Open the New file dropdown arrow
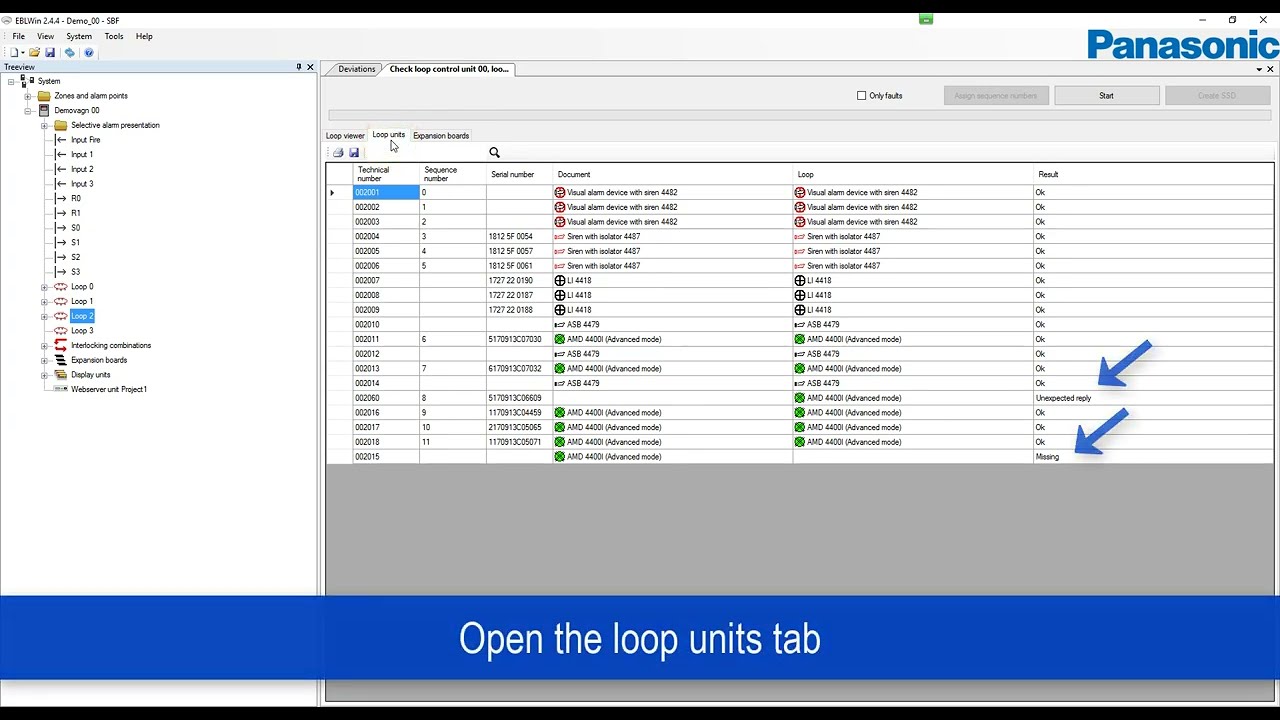 (23, 53)
